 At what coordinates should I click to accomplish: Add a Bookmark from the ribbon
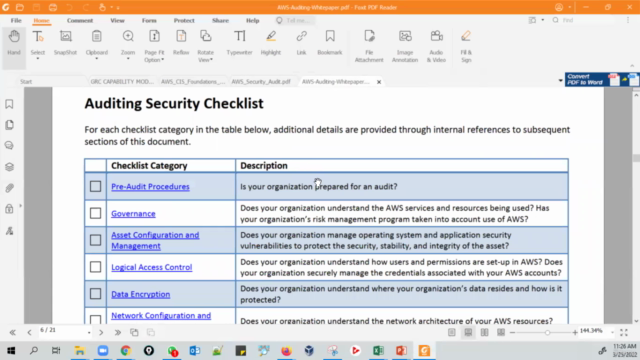(x=330, y=42)
